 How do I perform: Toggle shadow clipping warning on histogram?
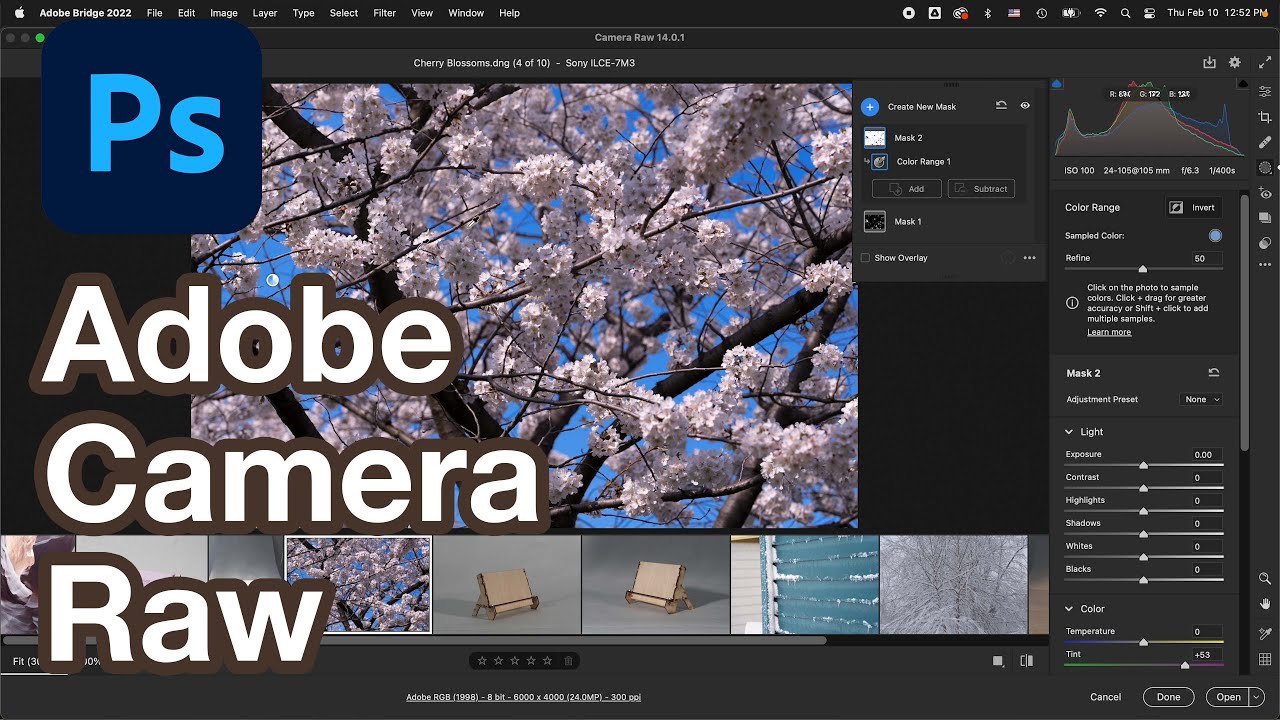1058,85
